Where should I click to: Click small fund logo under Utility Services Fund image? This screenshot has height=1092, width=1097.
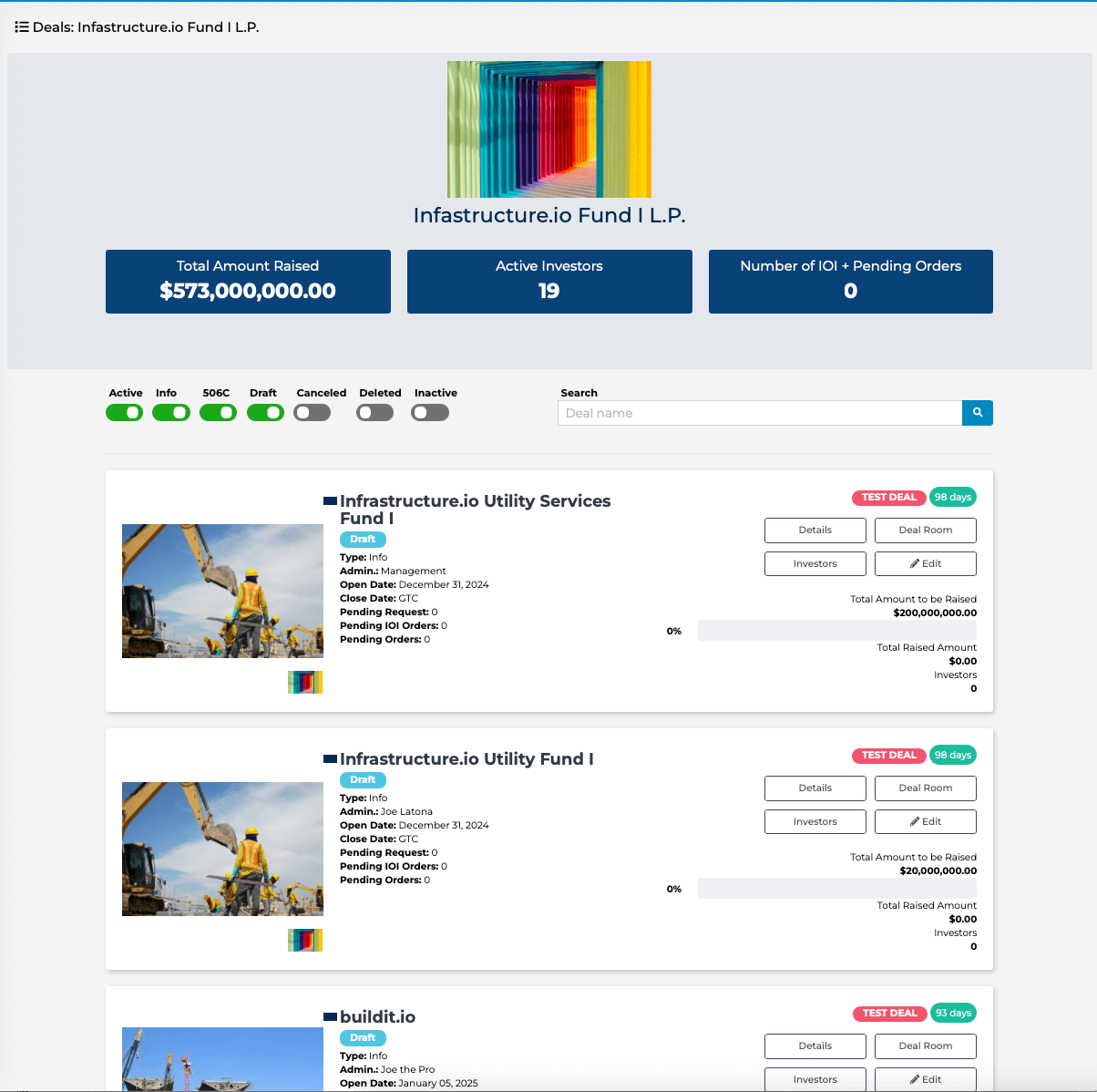pyautogui.click(x=305, y=682)
